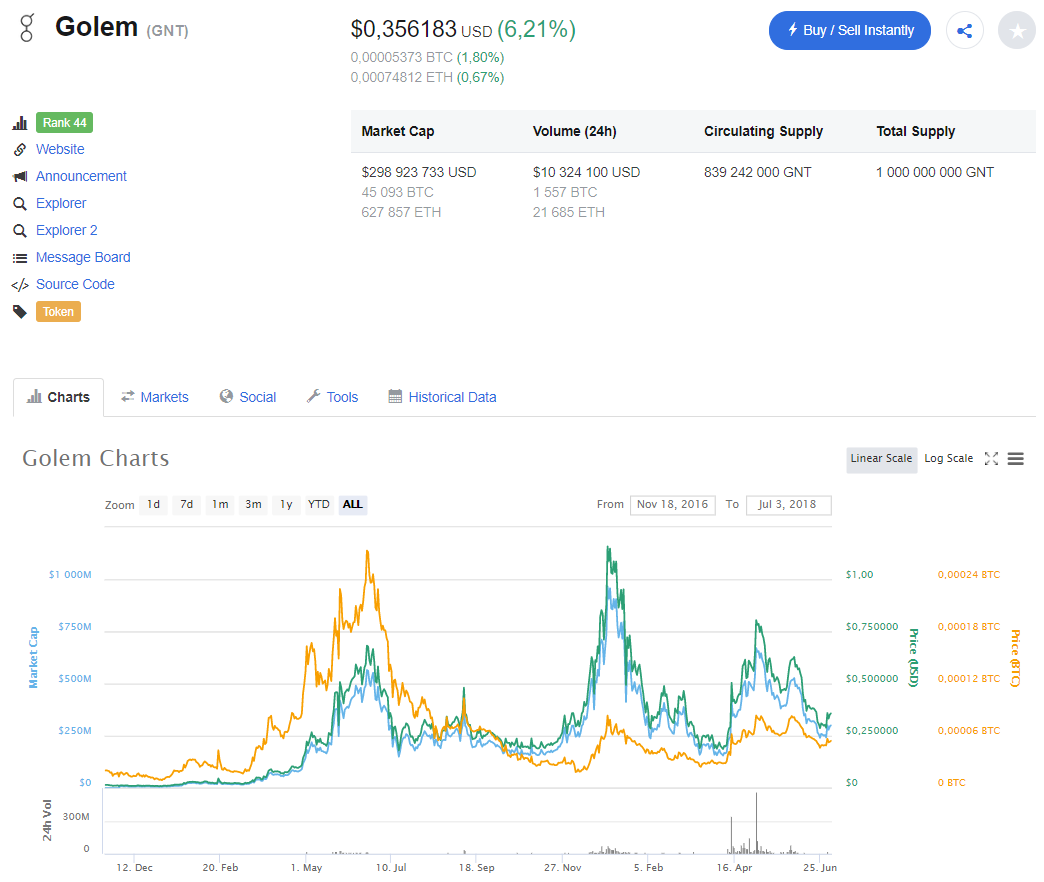Click the chain link icon beside Website
This screenshot has width=1044, height=882.
pyautogui.click(x=20, y=150)
